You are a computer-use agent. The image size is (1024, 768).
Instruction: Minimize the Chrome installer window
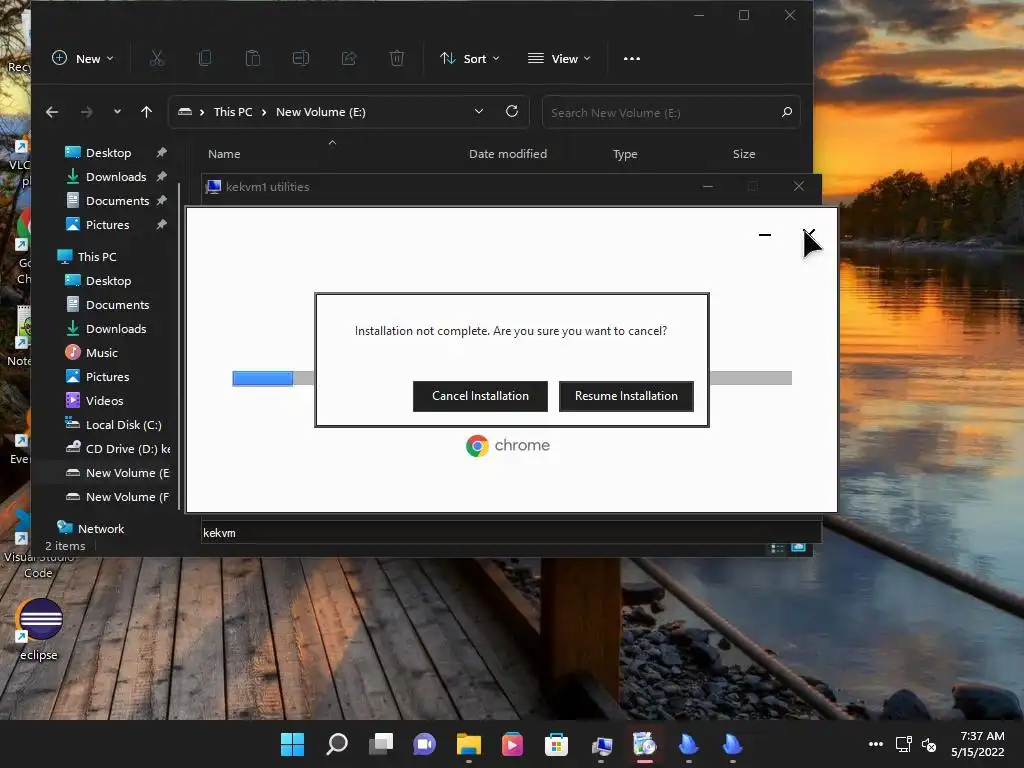[x=765, y=235]
